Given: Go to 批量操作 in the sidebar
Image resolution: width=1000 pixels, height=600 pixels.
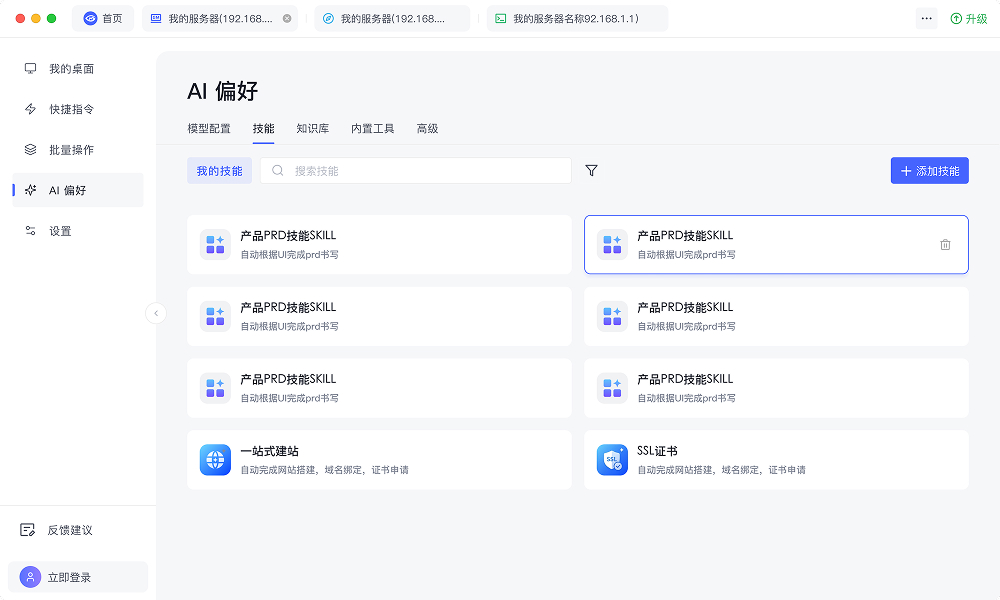Looking at the screenshot, I should pyautogui.click(x=78, y=150).
